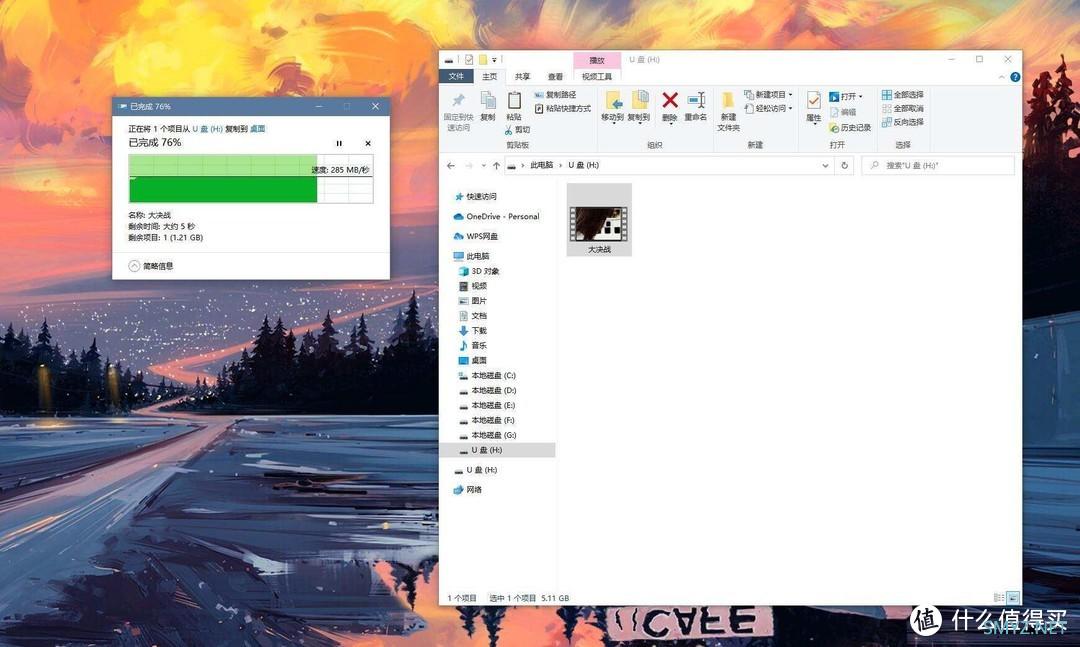Click Rename (重命名) icon
The height and width of the screenshot is (647, 1080).
pos(696,100)
